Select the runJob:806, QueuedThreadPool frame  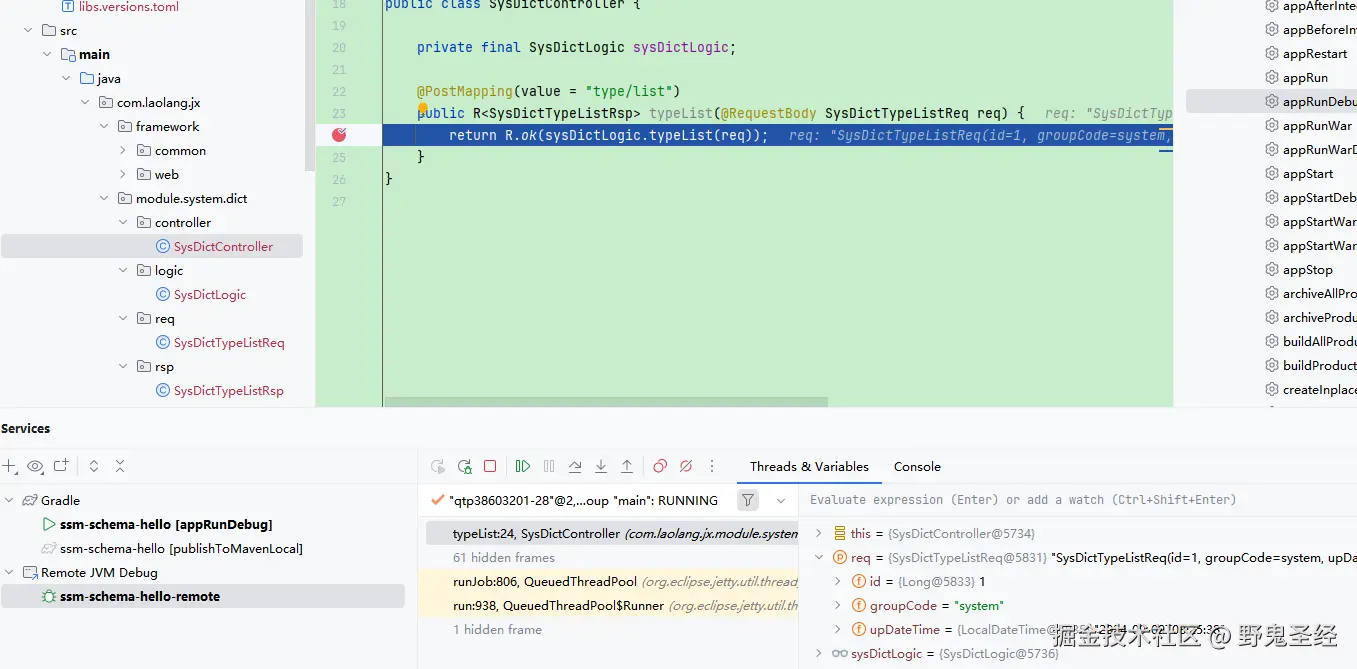pos(612,582)
